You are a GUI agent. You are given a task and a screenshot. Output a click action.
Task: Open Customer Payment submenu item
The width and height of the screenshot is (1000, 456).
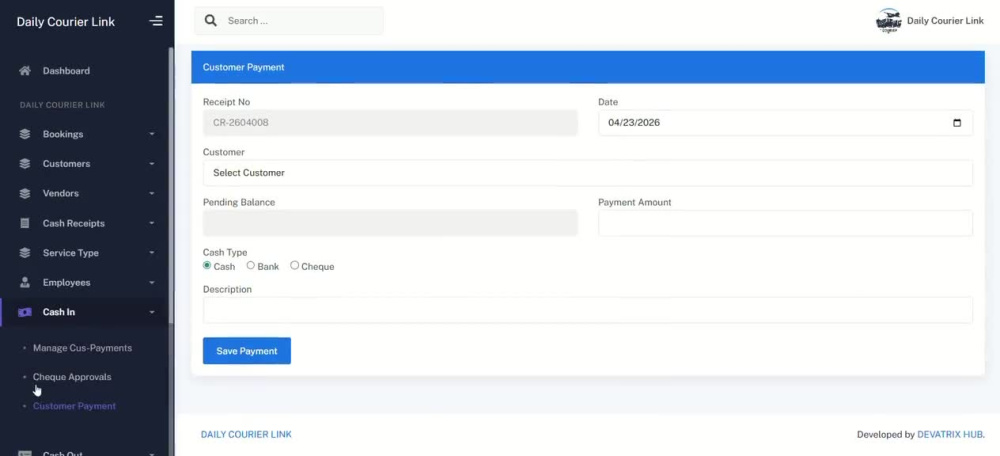point(75,406)
